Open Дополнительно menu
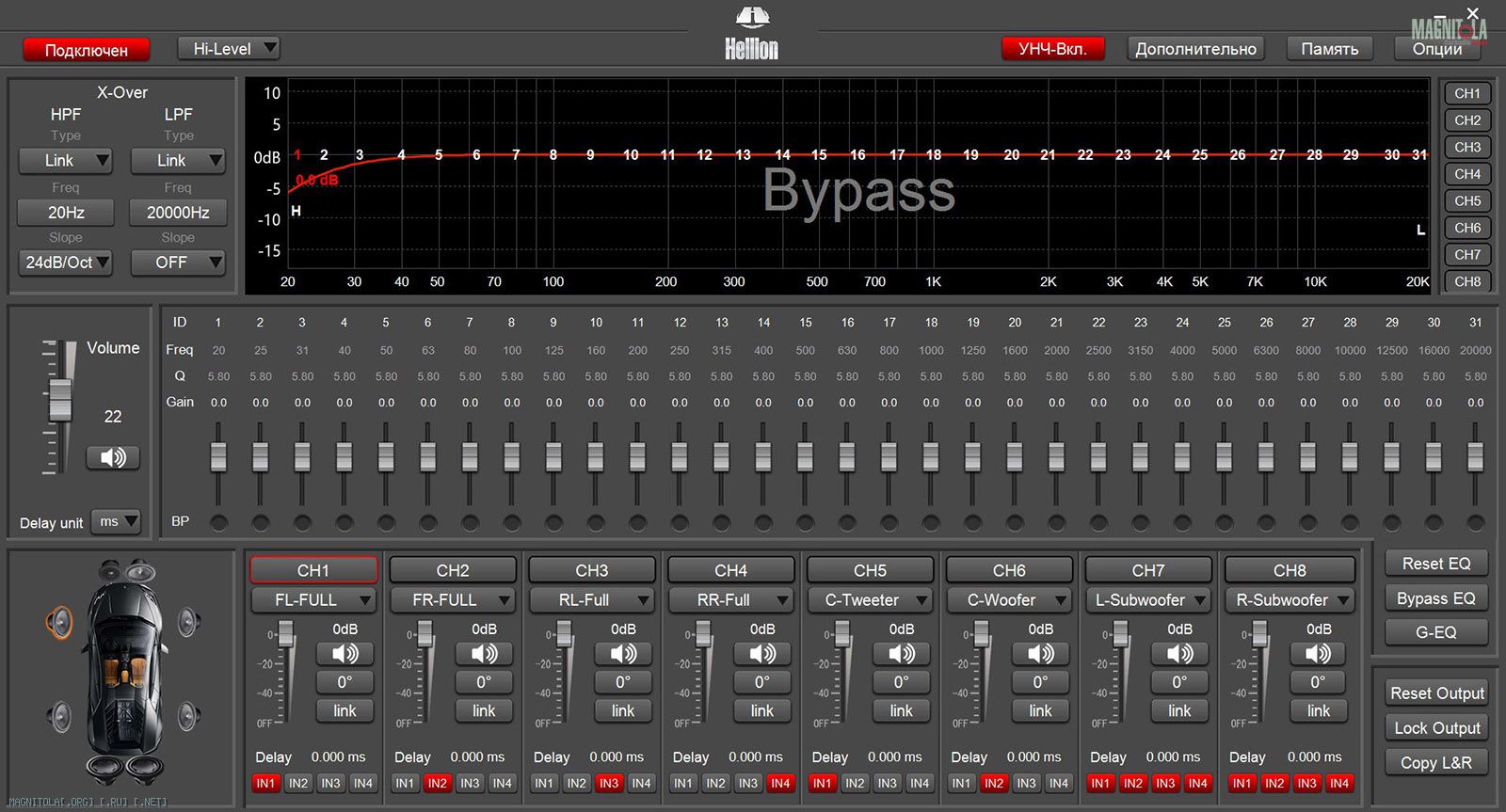Image resolution: width=1506 pixels, height=812 pixels. (1195, 49)
